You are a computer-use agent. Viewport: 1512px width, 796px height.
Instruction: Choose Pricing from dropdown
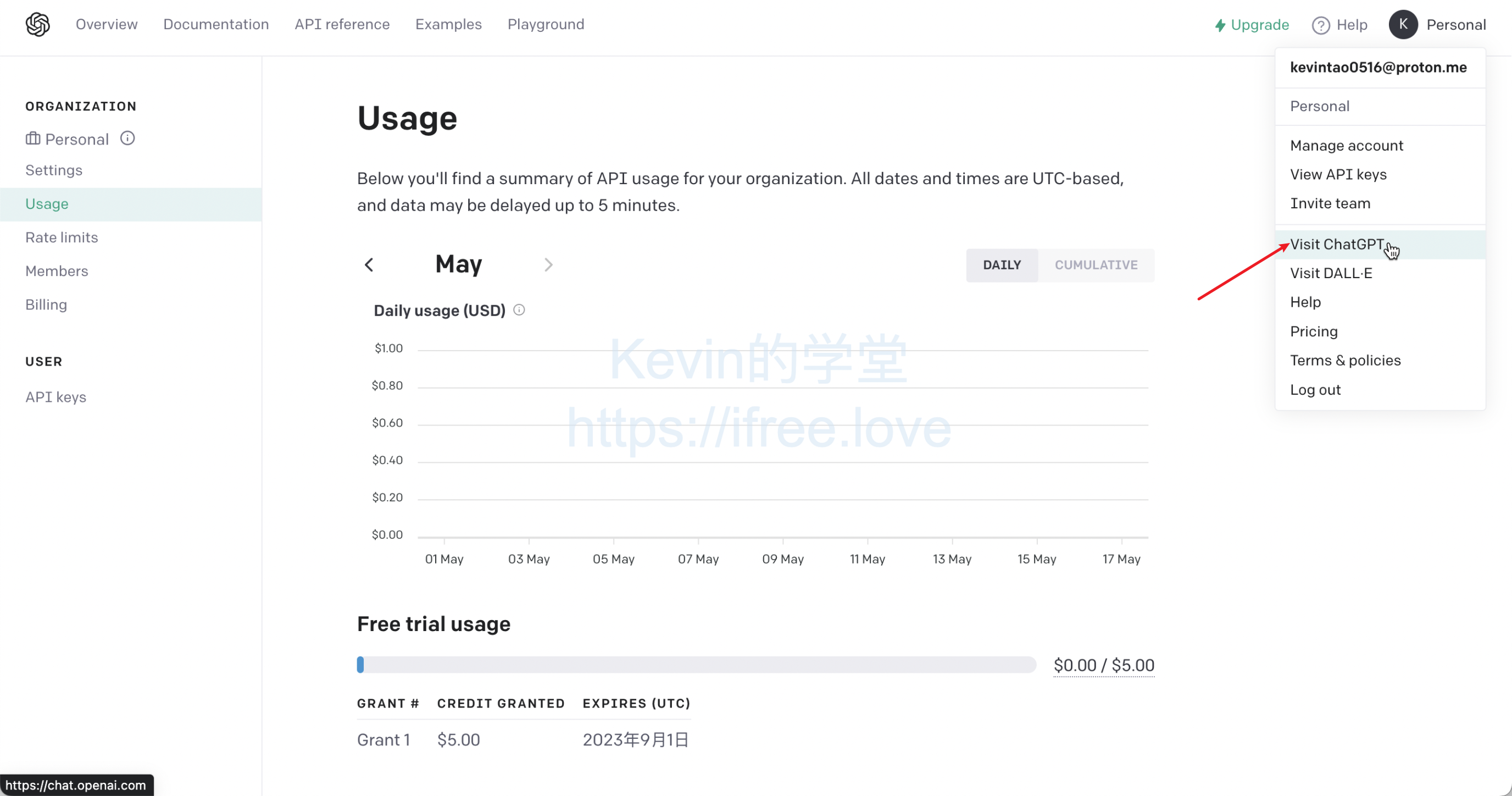point(1314,331)
